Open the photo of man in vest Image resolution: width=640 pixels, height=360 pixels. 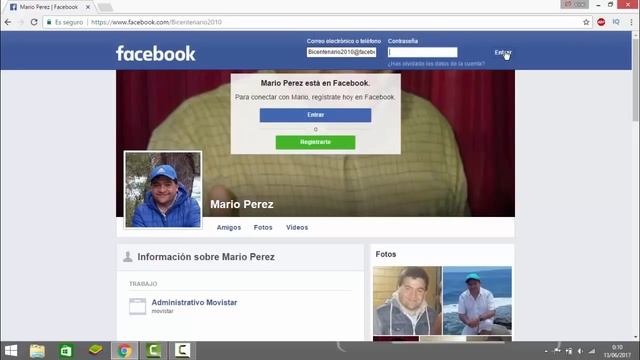pyautogui.click(x=407, y=301)
